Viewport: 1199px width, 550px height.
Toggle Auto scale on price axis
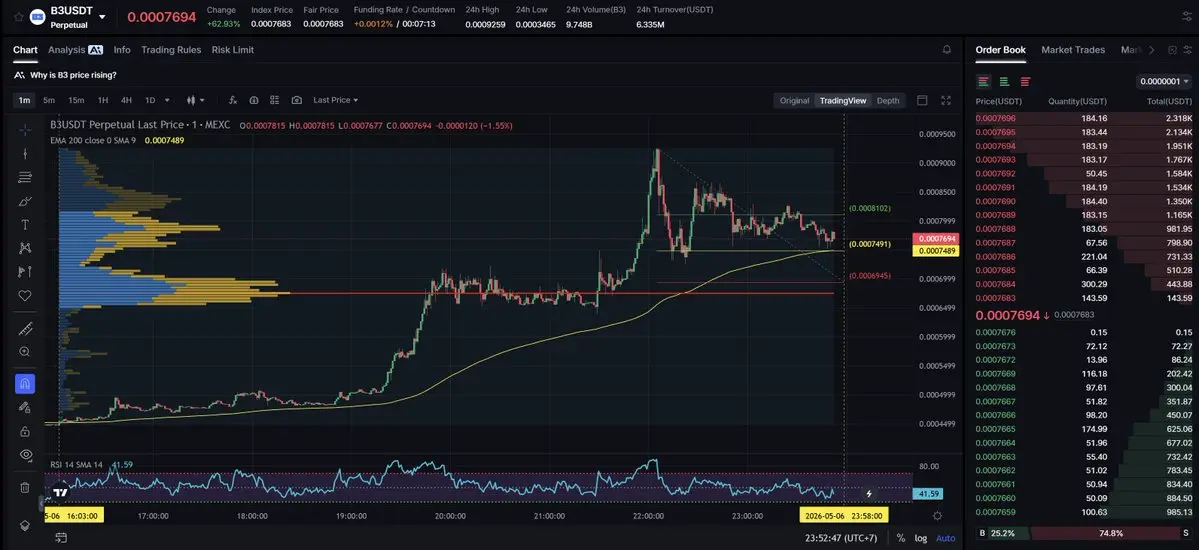(945, 538)
